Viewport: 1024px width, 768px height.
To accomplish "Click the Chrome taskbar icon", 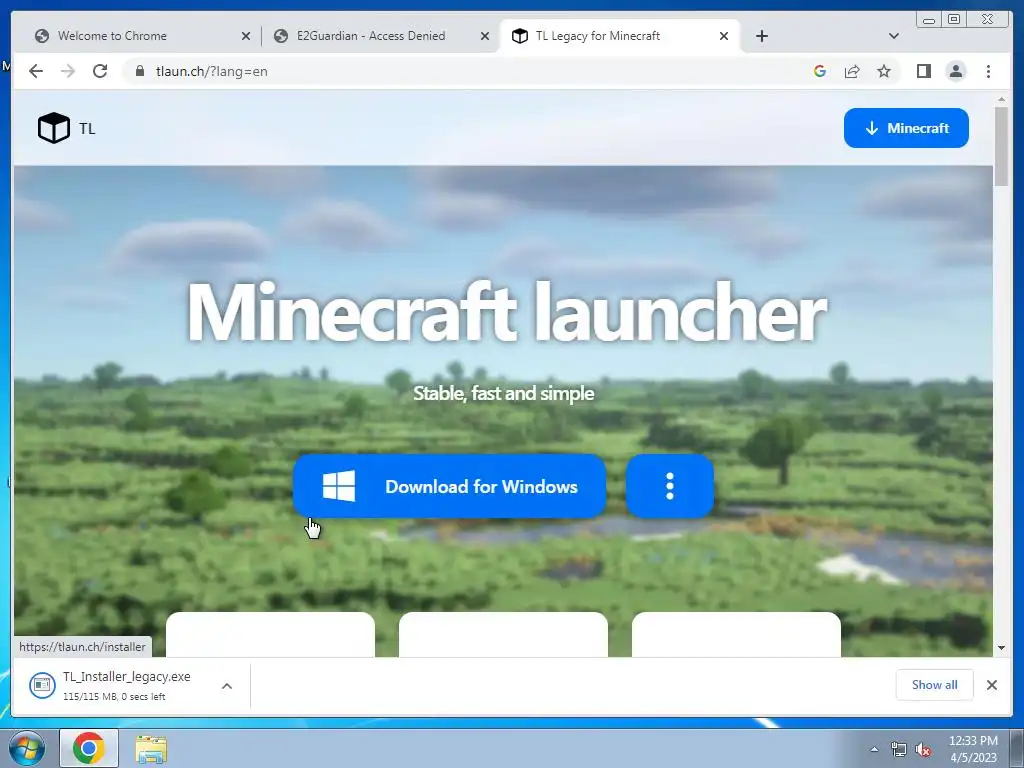I will coord(89,748).
